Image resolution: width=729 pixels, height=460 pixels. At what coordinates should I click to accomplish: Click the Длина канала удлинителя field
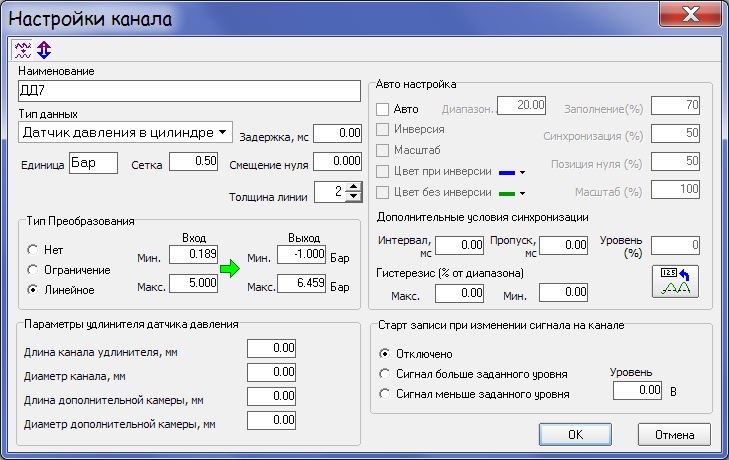[x=272, y=348]
